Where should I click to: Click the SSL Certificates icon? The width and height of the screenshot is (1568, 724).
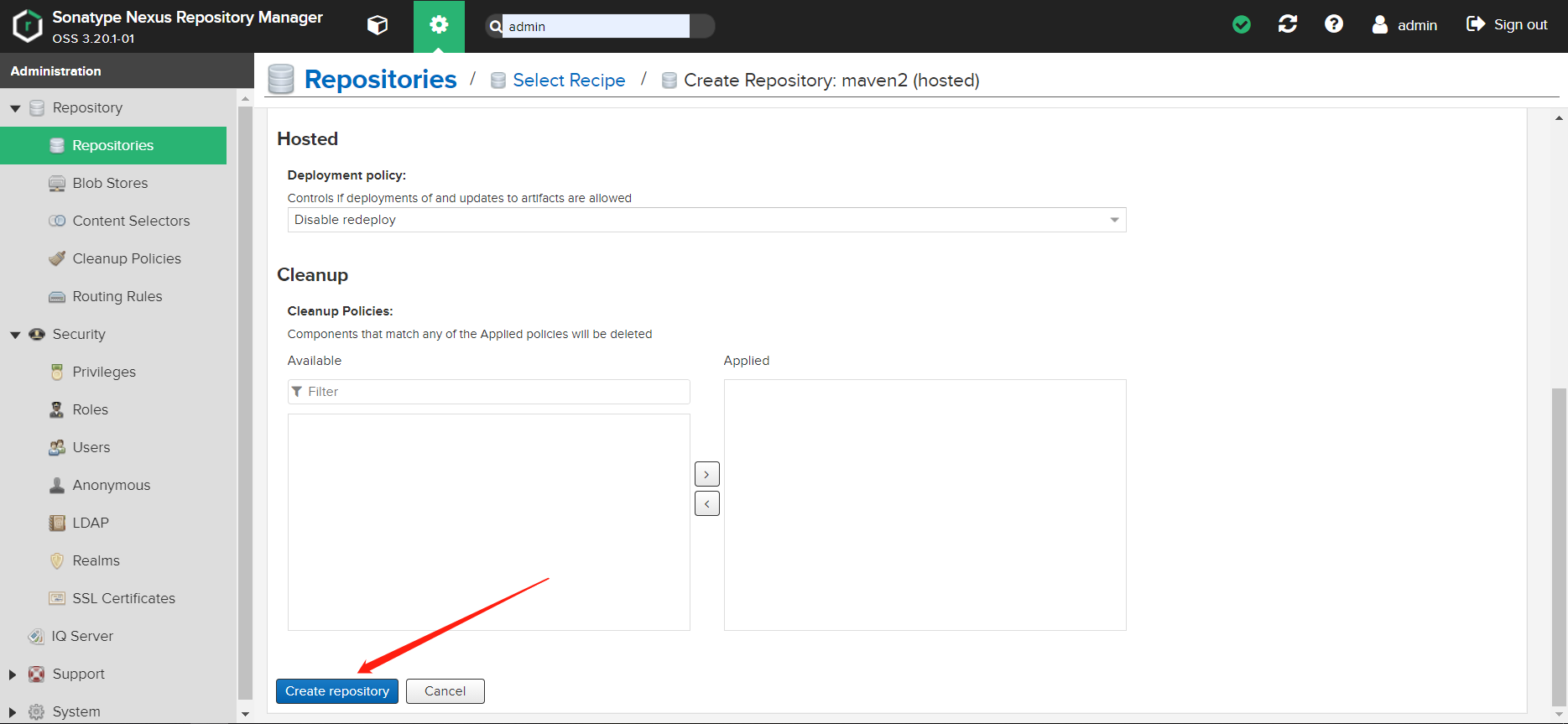coord(57,598)
